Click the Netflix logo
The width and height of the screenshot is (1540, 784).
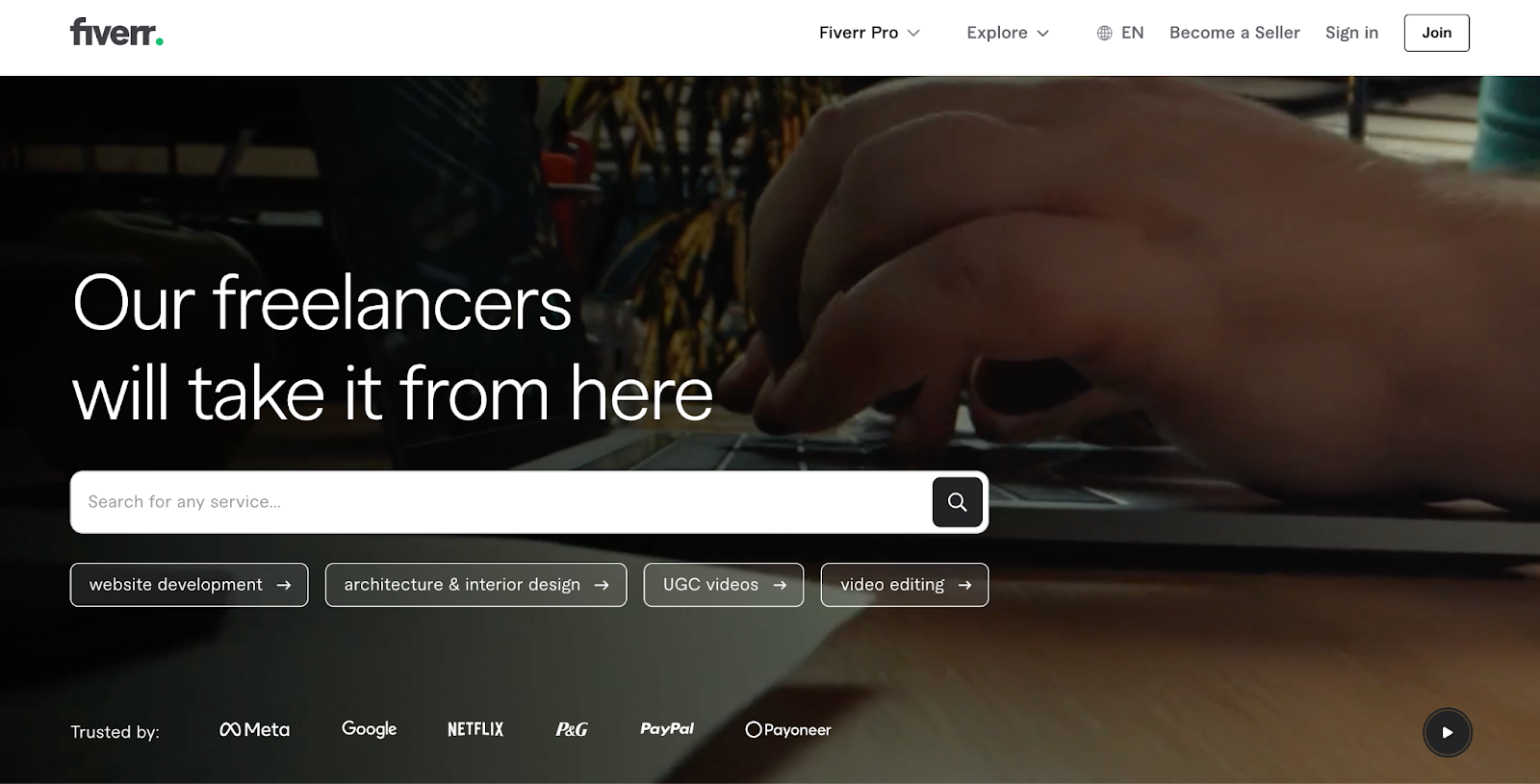click(x=475, y=729)
